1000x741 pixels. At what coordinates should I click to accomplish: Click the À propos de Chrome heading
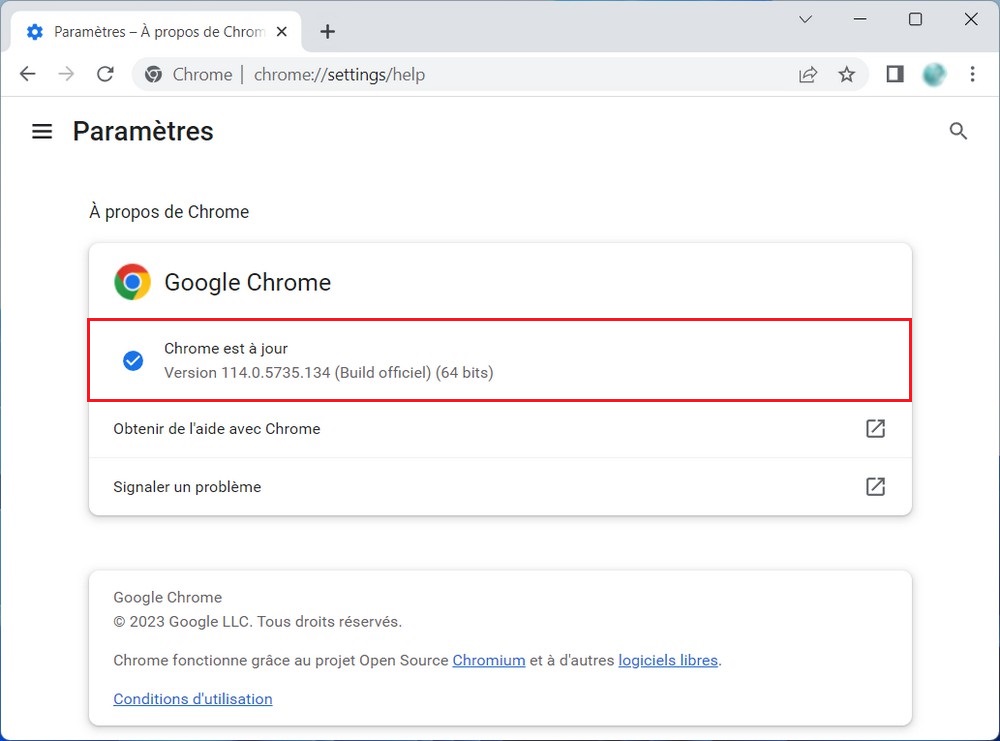pos(169,212)
